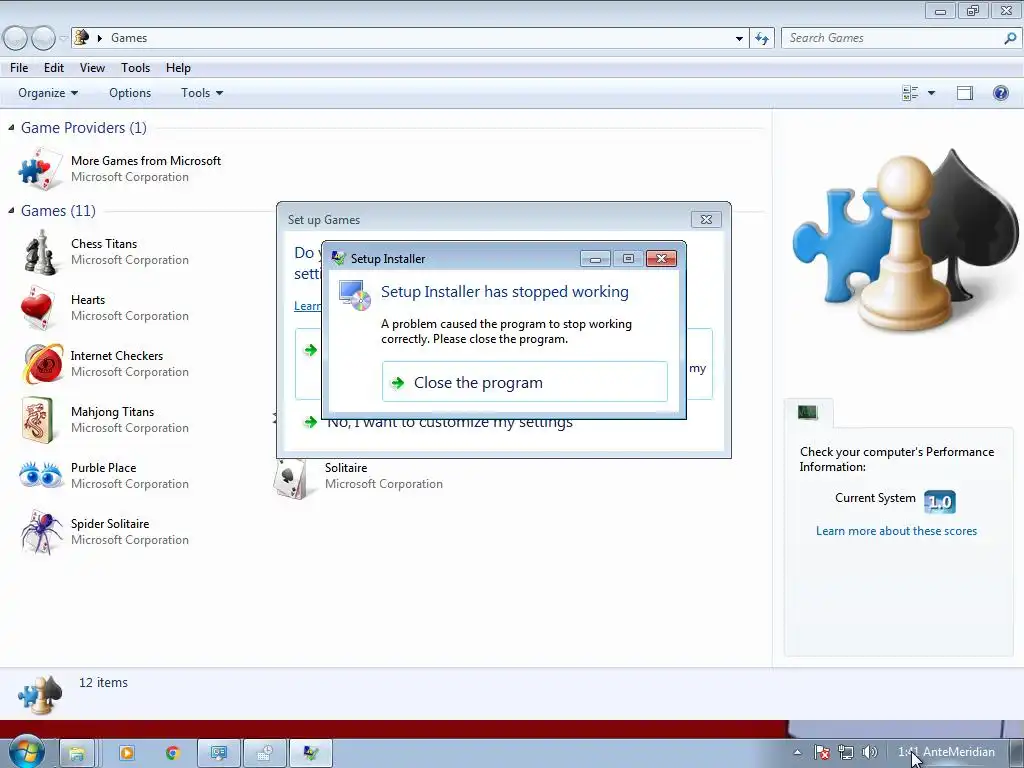Open the View menu

pos(92,68)
